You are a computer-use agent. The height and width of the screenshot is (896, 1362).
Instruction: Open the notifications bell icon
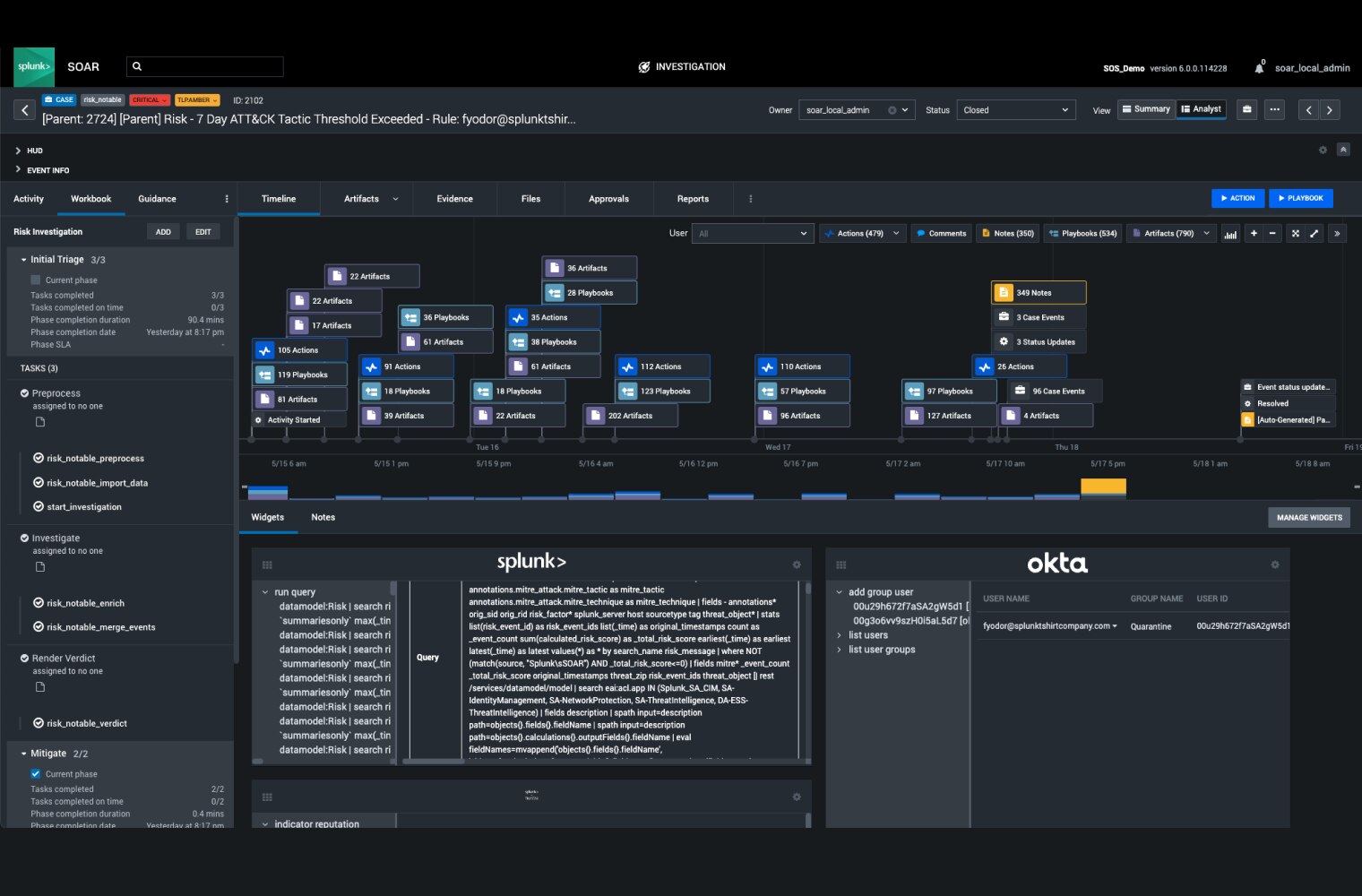[1259, 67]
